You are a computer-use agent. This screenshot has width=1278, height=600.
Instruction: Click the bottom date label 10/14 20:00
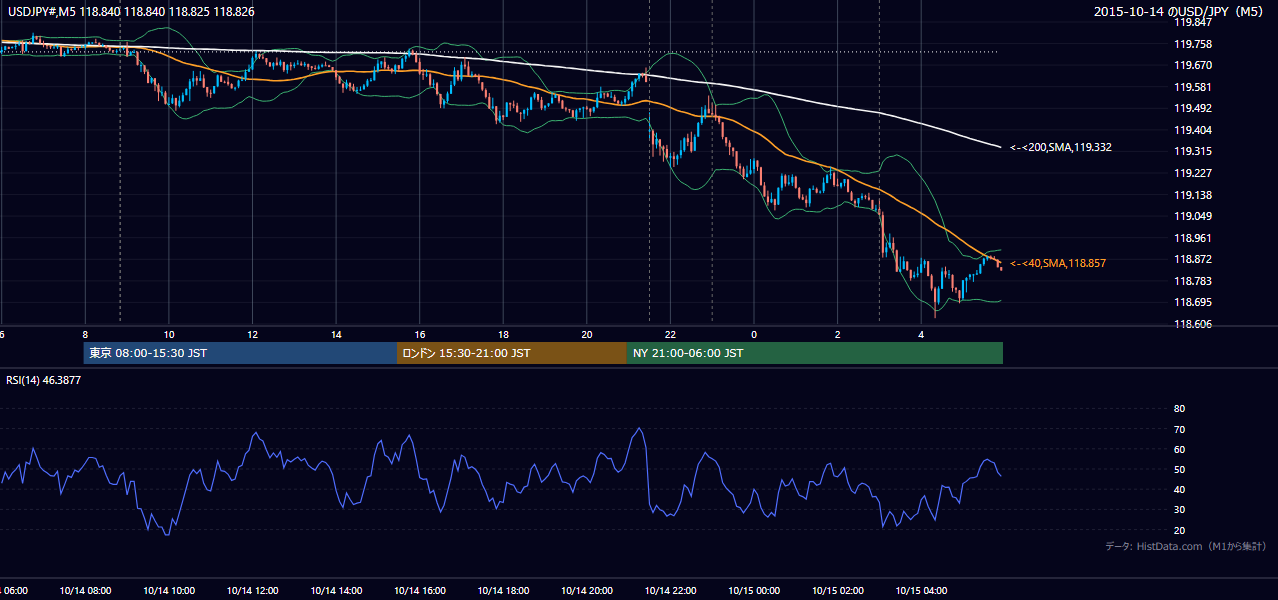(587, 590)
